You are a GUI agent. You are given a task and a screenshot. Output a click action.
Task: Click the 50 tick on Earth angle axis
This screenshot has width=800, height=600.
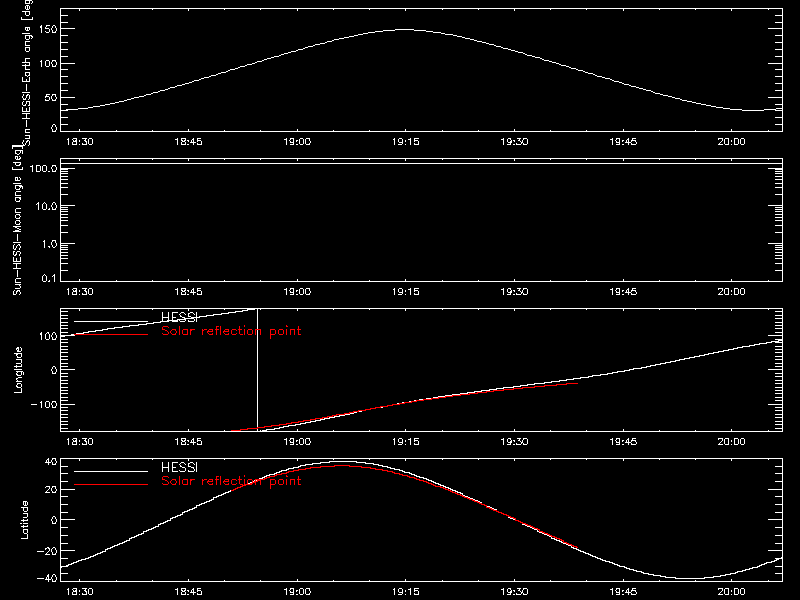[x=51, y=97]
